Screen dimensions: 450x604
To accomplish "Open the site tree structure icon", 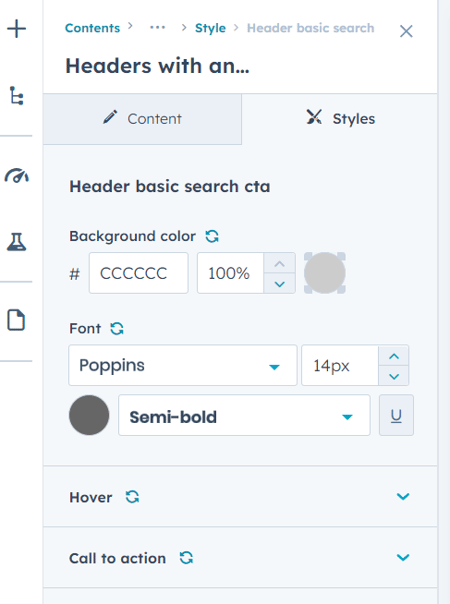I will point(17,96).
